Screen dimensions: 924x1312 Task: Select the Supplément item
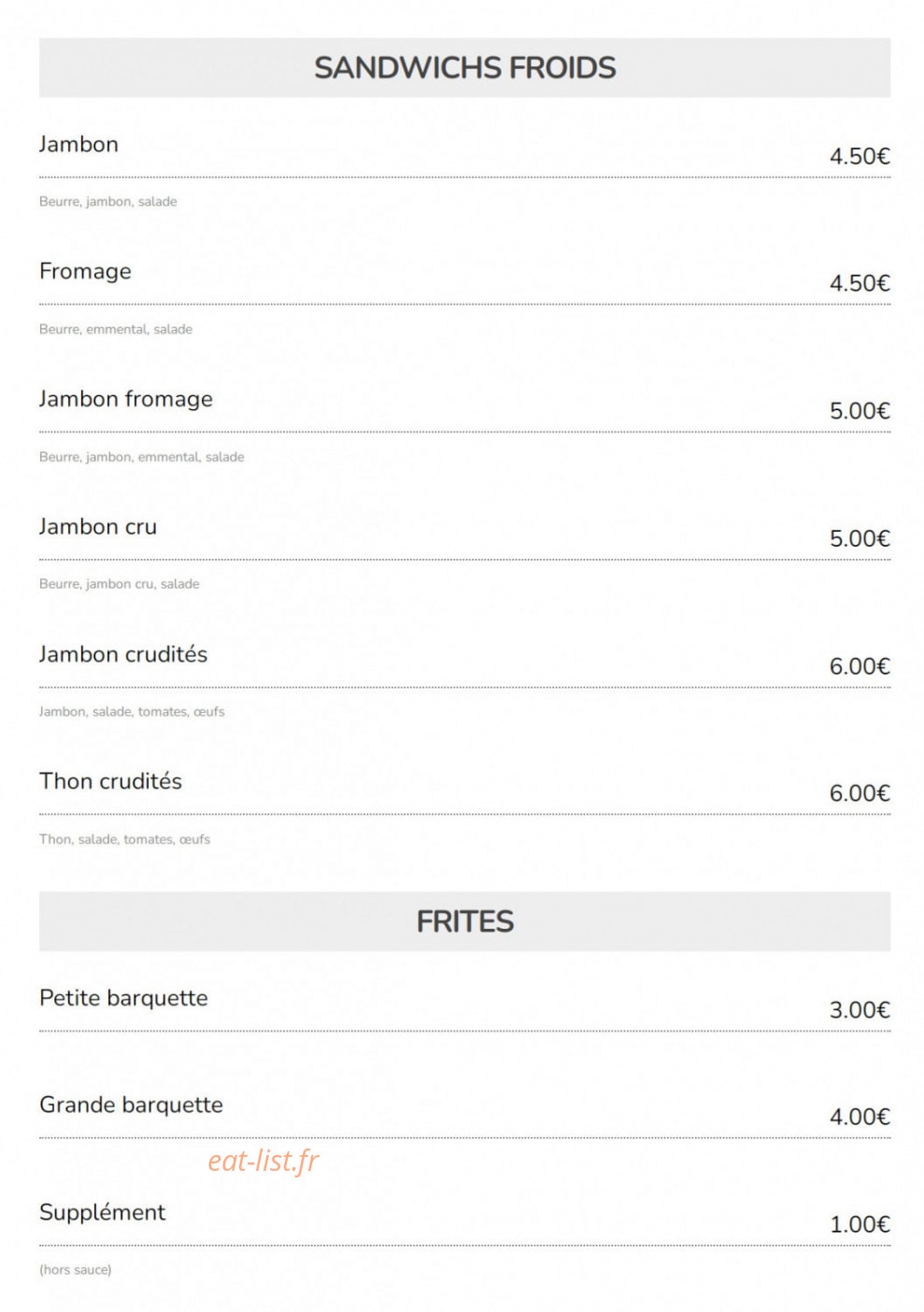coord(102,1213)
